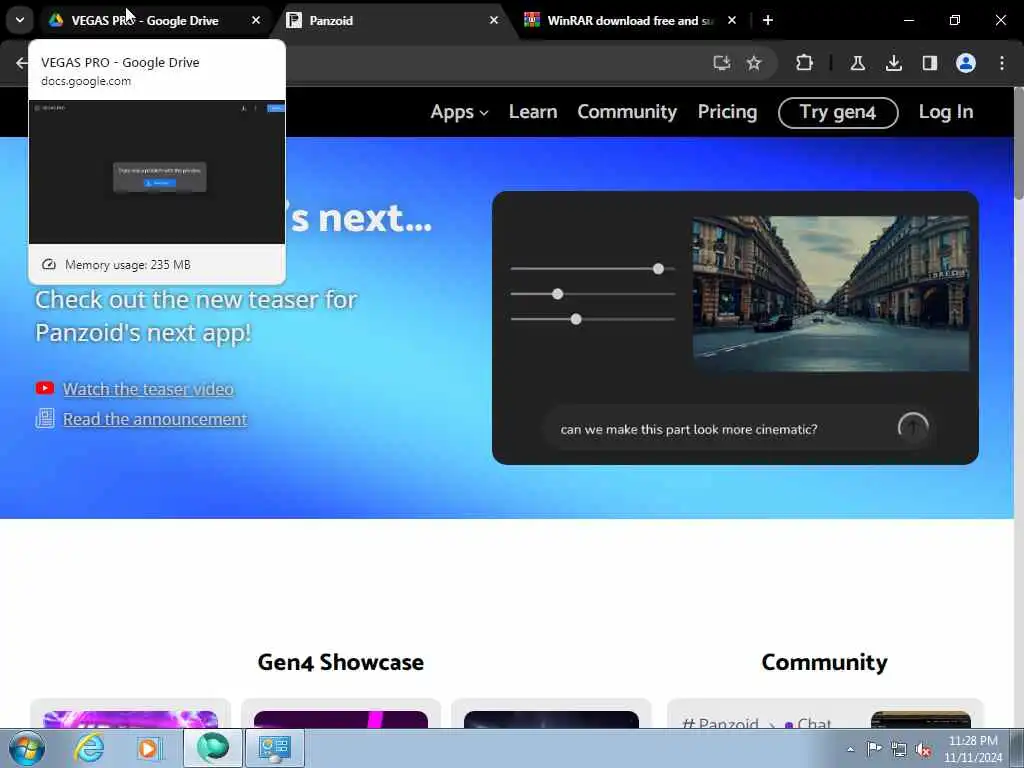This screenshot has width=1024, height=768.
Task: Close the WinRAR download tab
Action: tap(732, 20)
